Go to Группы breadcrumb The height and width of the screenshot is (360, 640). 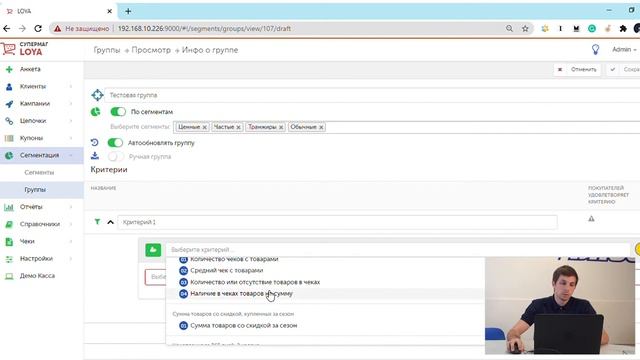(107, 50)
